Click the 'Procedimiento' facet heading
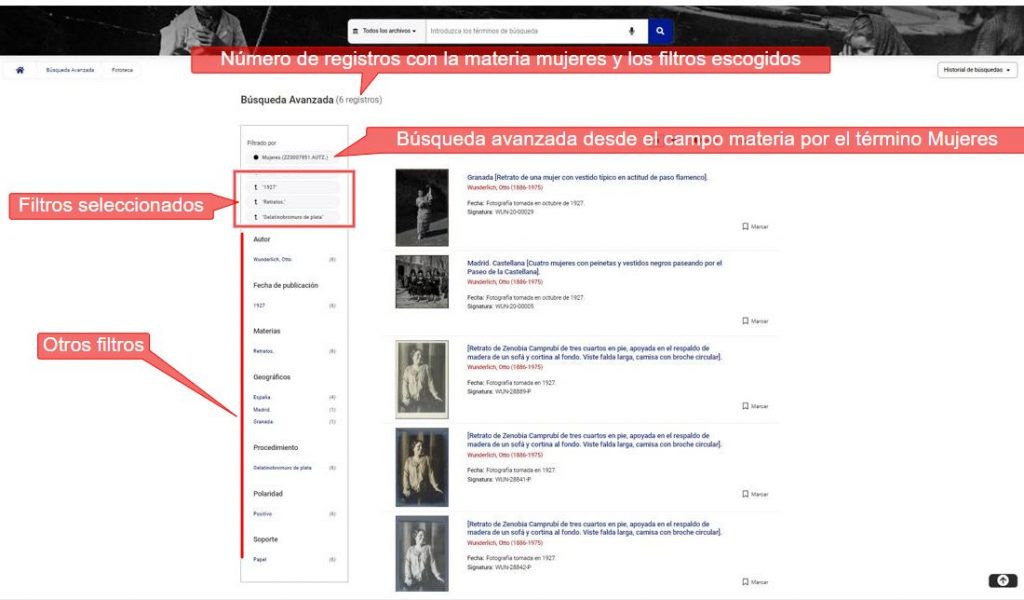Viewport: 1024px width, 600px height. coord(276,448)
